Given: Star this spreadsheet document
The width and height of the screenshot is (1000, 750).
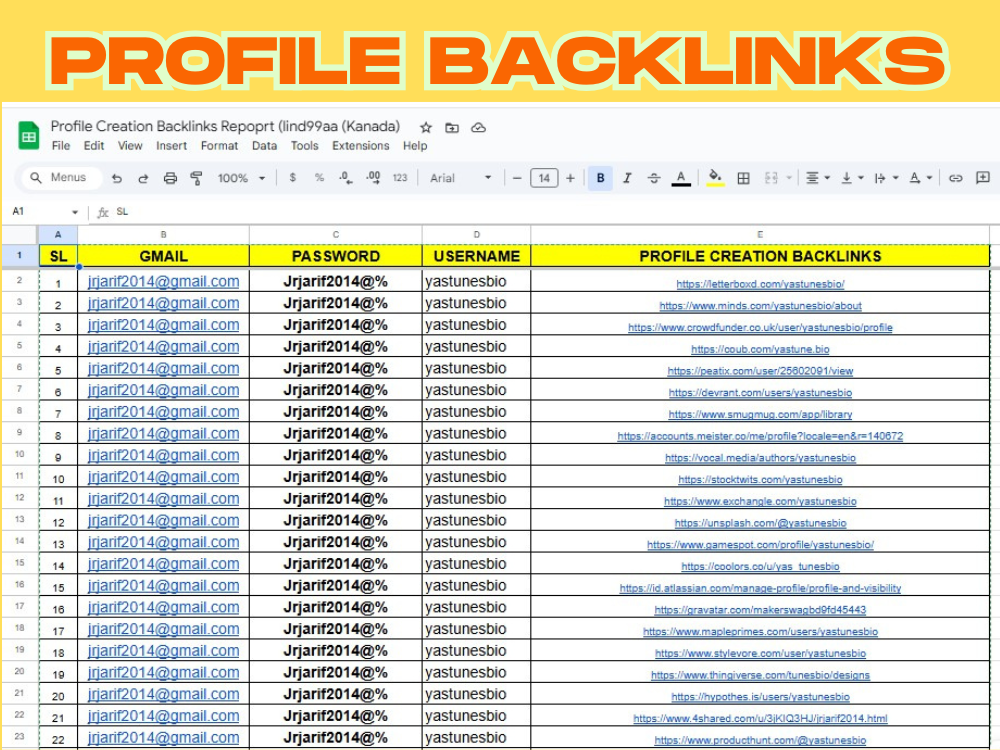Looking at the screenshot, I should (x=426, y=127).
